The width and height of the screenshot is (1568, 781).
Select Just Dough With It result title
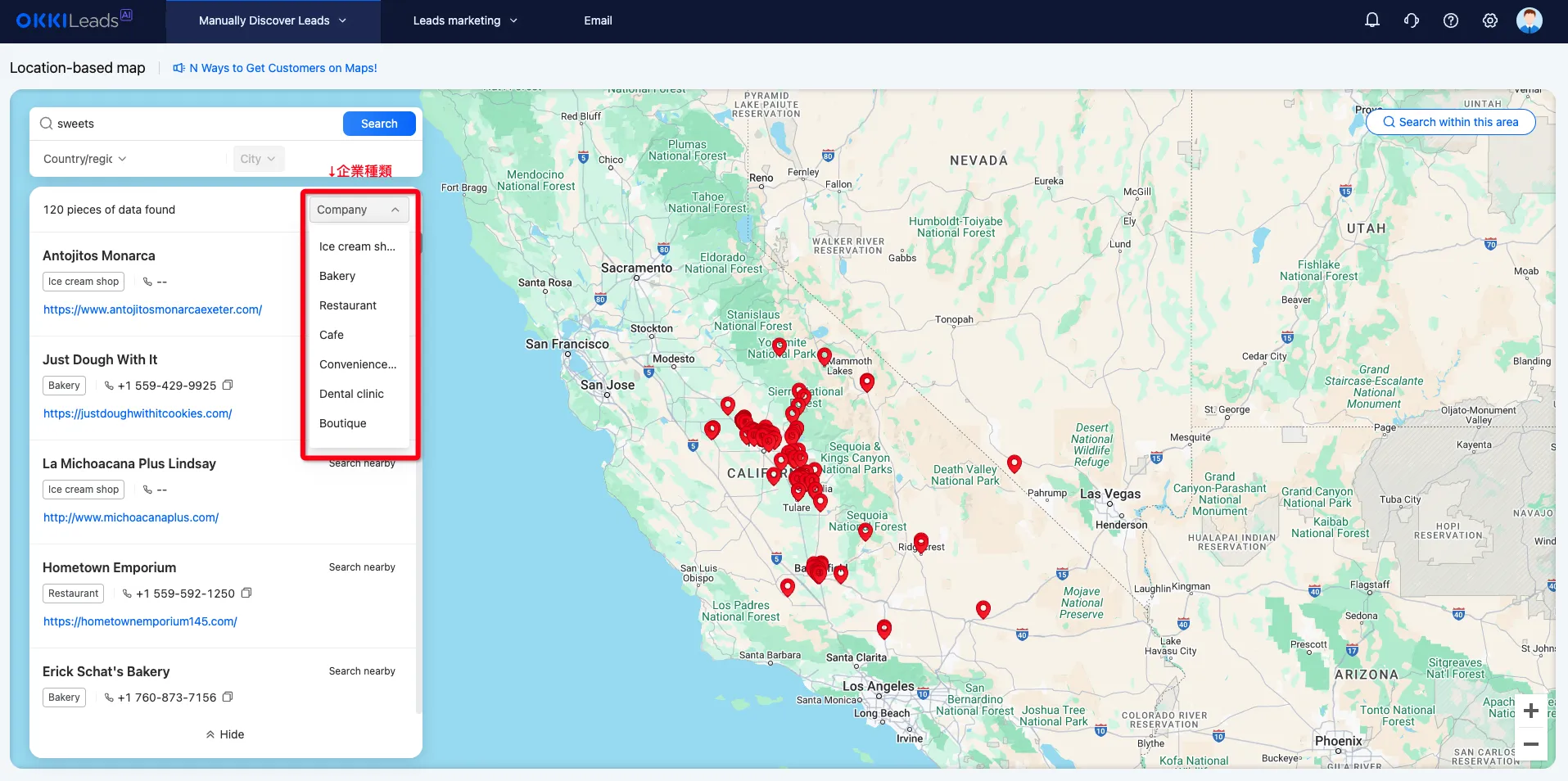click(100, 359)
